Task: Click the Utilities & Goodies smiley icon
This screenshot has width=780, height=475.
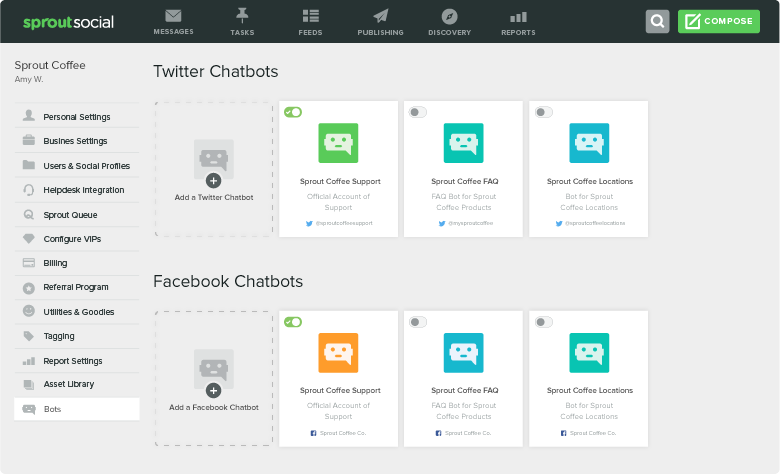Action: point(29,311)
